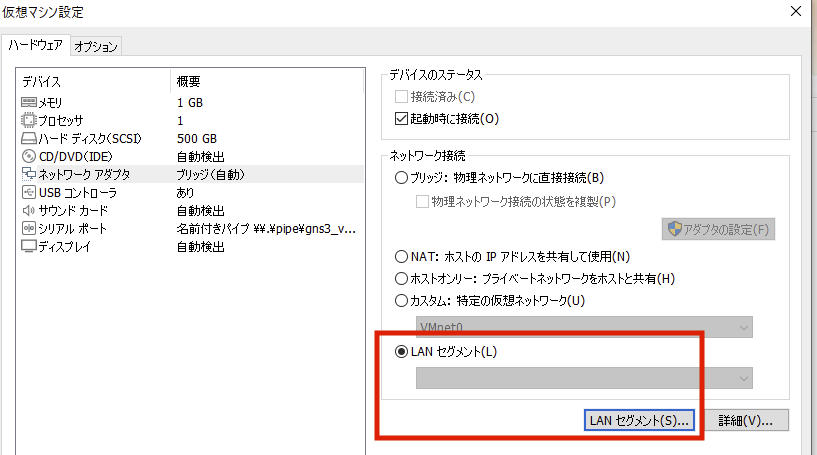Image resolution: width=817 pixels, height=455 pixels.
Task: Click the processor (プロセッサ) chip icon
Action: [29, 120]
